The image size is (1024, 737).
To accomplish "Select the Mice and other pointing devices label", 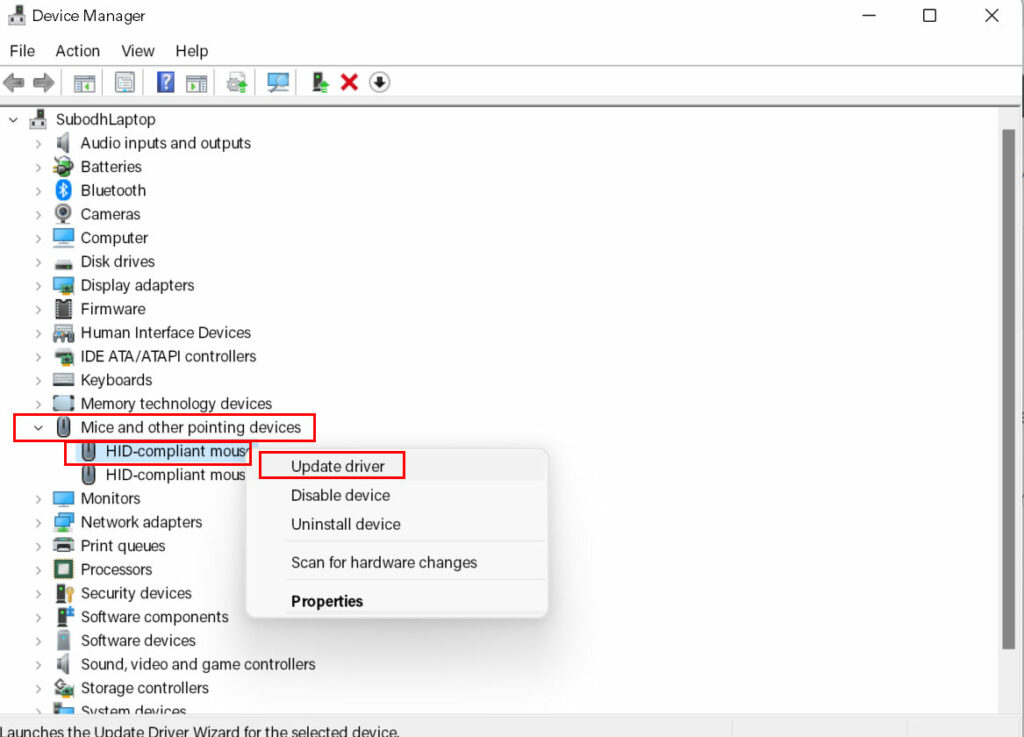I will click(191, 427).
